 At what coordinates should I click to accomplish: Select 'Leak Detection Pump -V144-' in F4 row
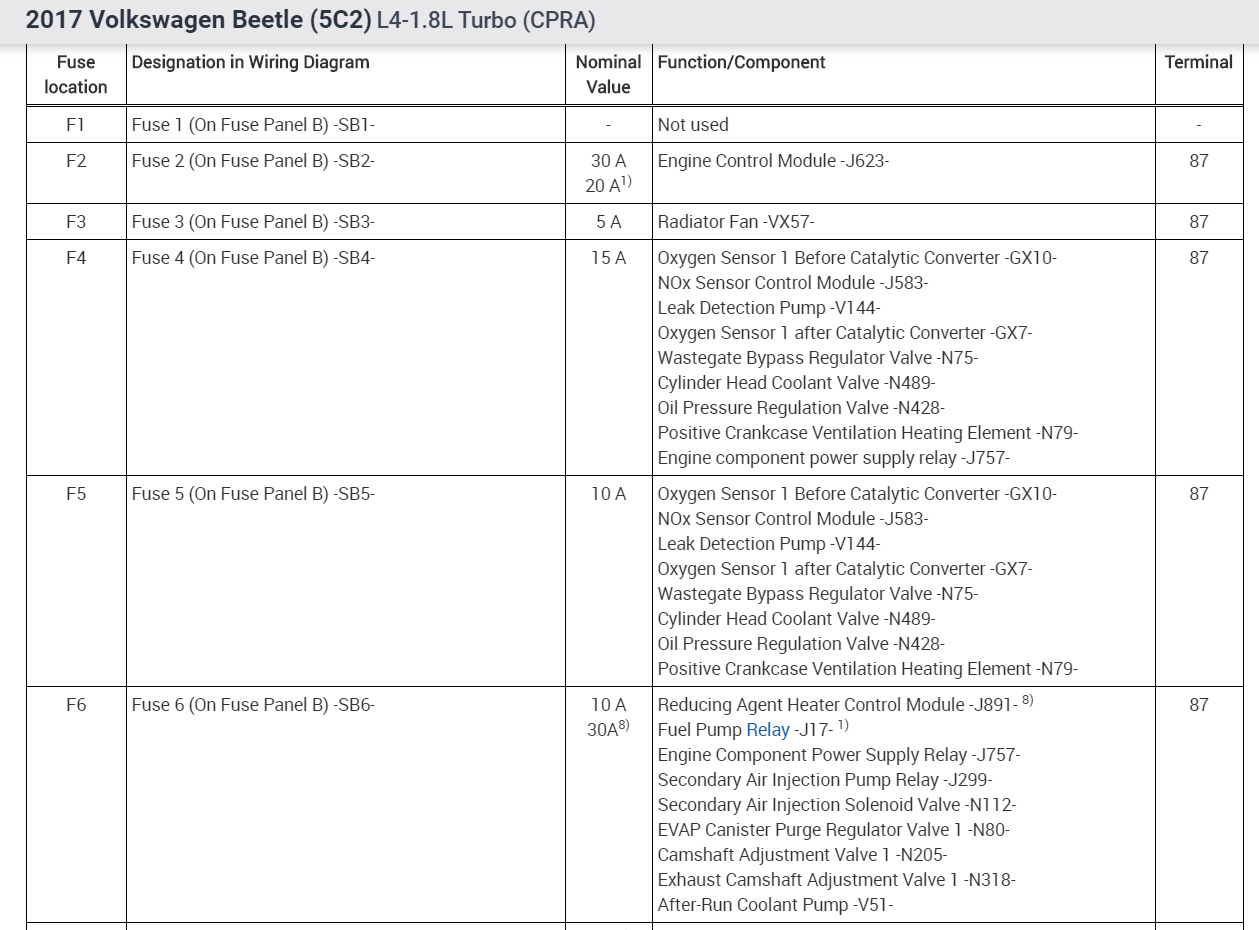769,308
